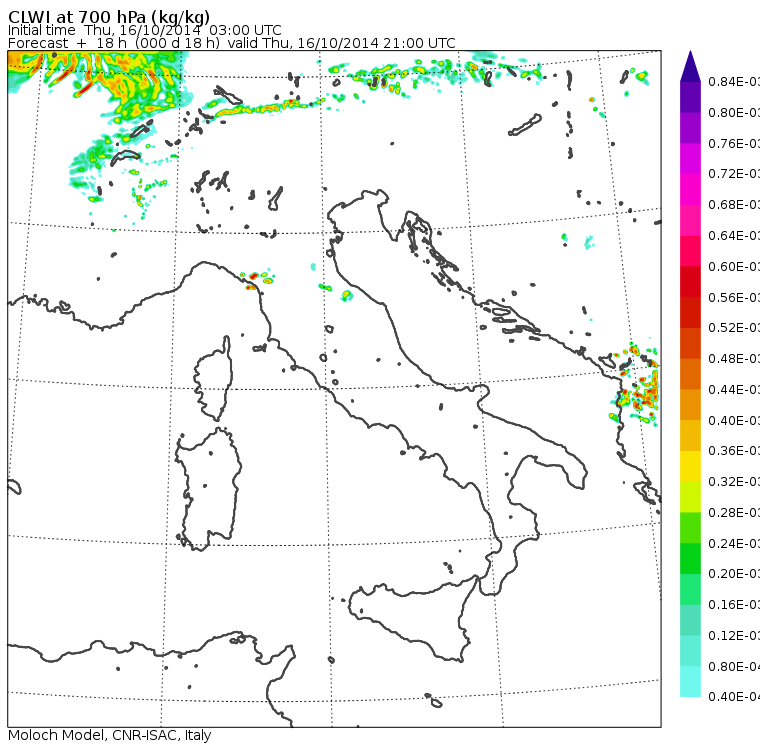Click the 0.40E-03 colorbar label
The image size is (760, 749).
(734, 420)
